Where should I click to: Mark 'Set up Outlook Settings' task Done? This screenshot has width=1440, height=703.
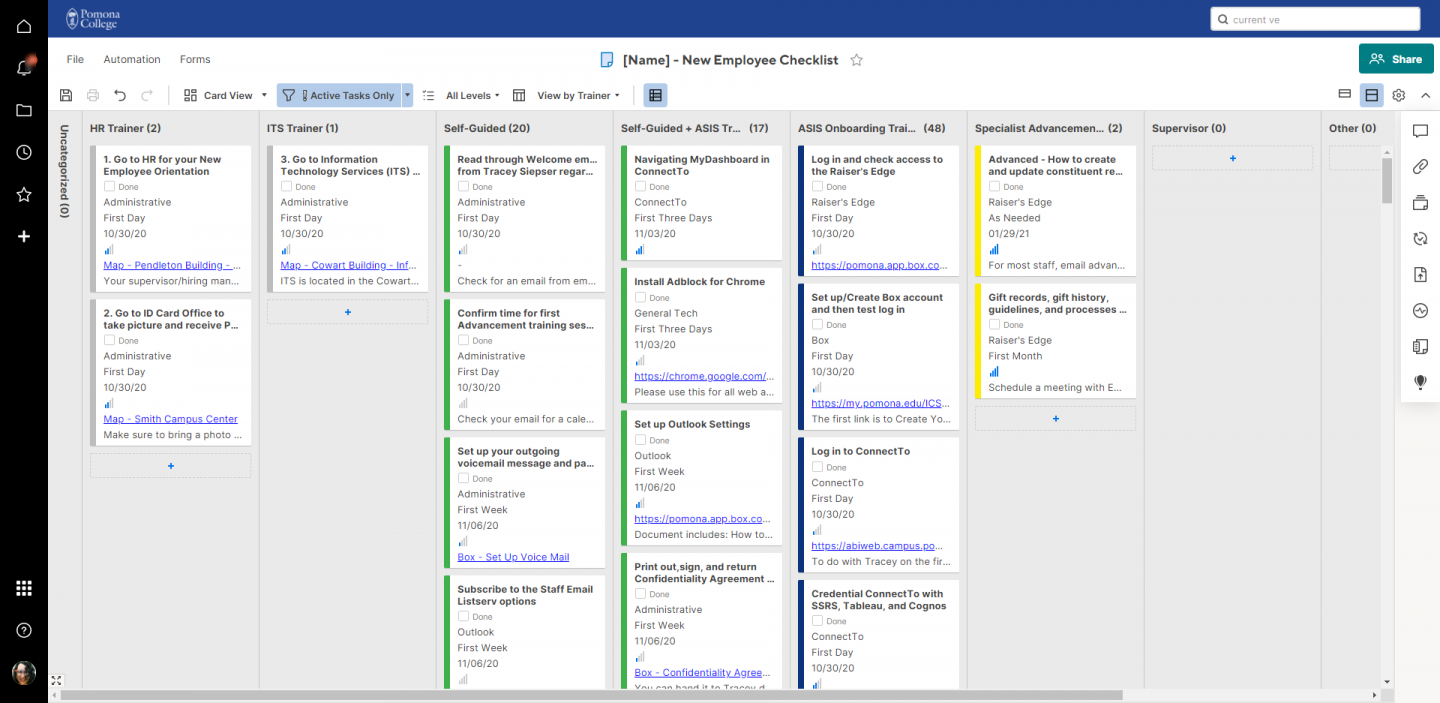[640, 439]
